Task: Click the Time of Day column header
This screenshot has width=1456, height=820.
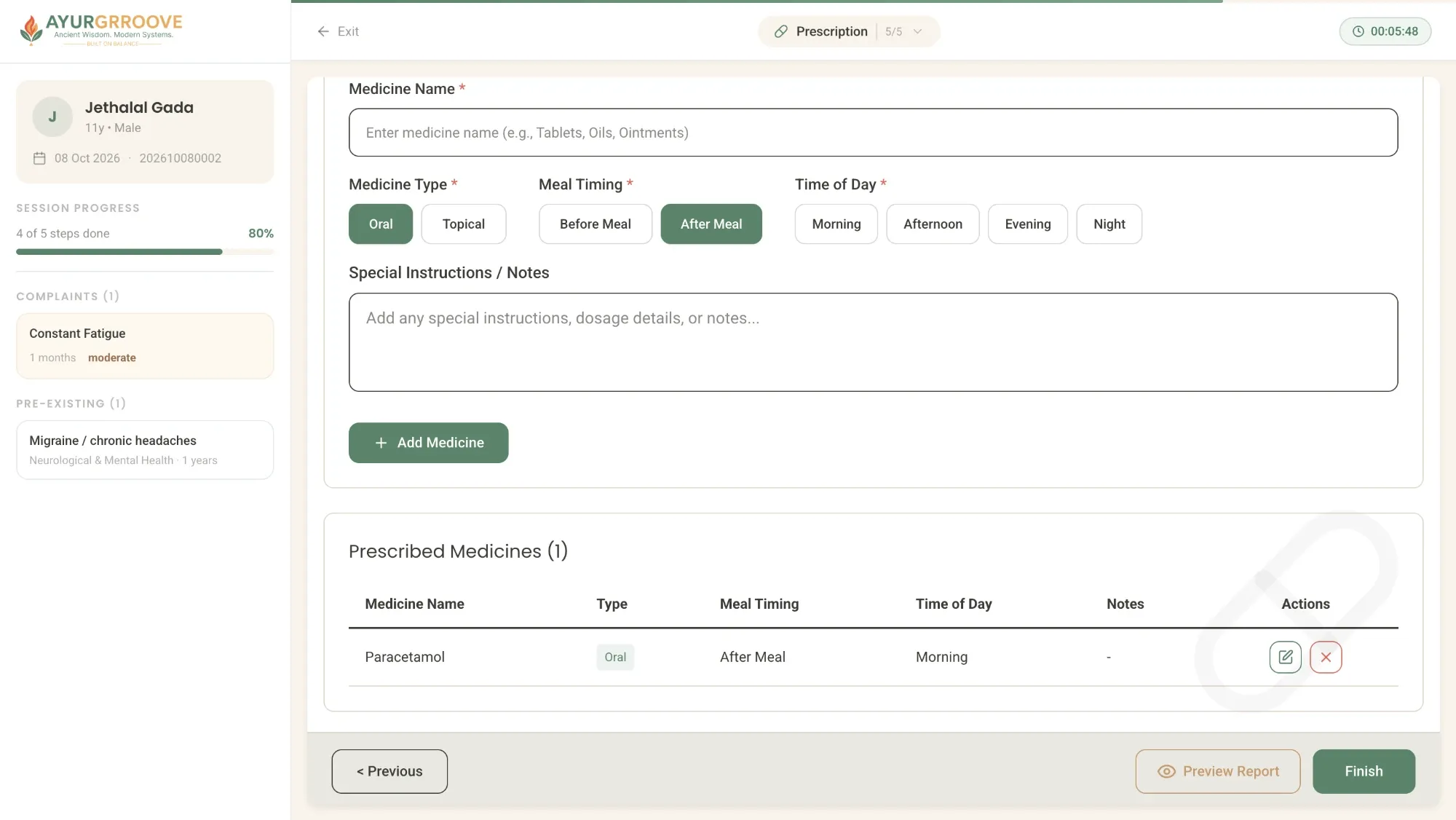Action: pos(954,604)
